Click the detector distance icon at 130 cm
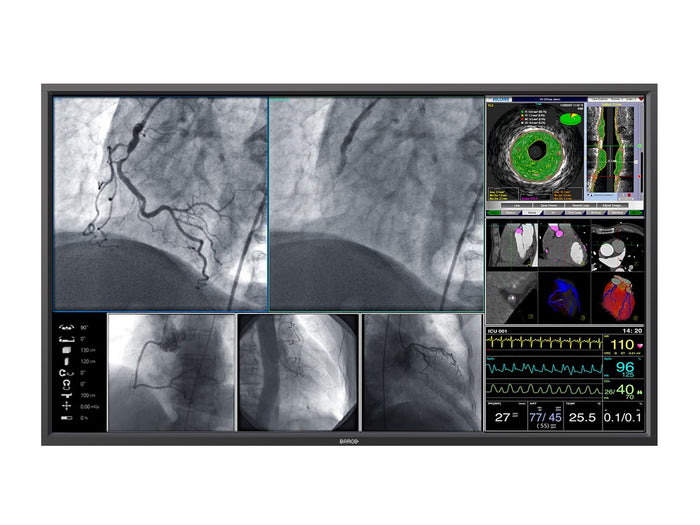Viewport: 700px width, 525px height. point(67,350)
